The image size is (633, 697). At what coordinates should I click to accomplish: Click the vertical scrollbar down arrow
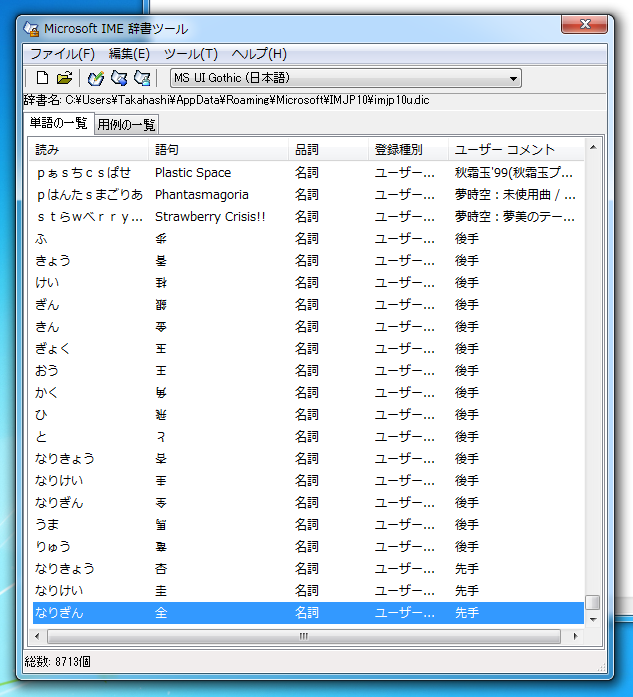pos(593,619)
